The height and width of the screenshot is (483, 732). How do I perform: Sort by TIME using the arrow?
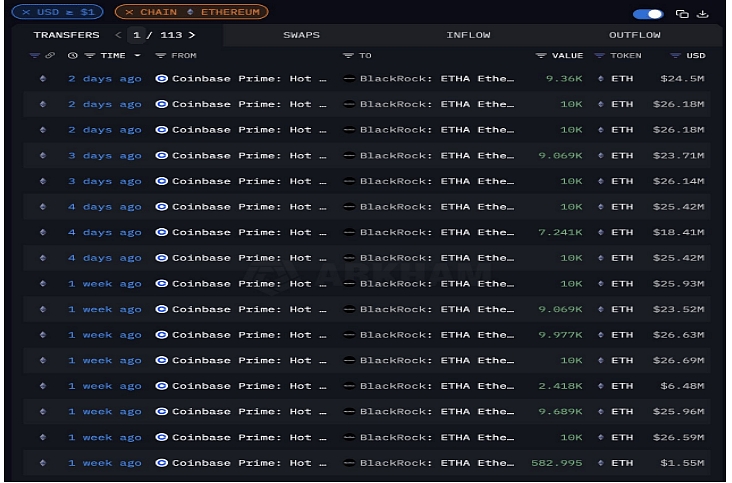tap(137, 56)
